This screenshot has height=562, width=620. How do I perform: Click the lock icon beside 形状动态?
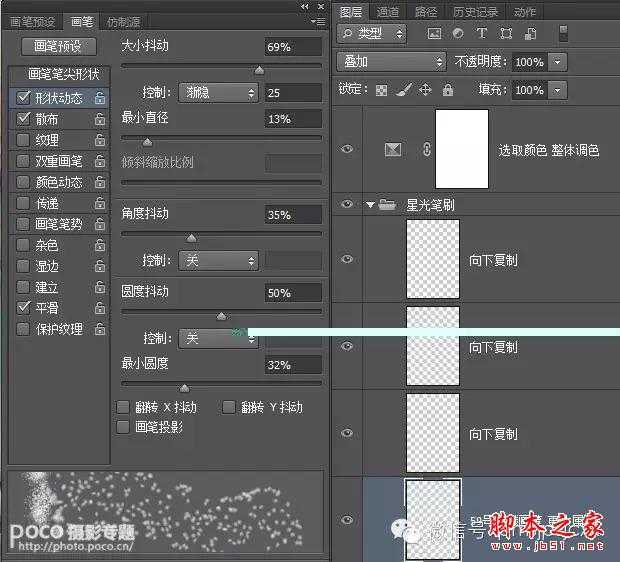tap(100, 98)
